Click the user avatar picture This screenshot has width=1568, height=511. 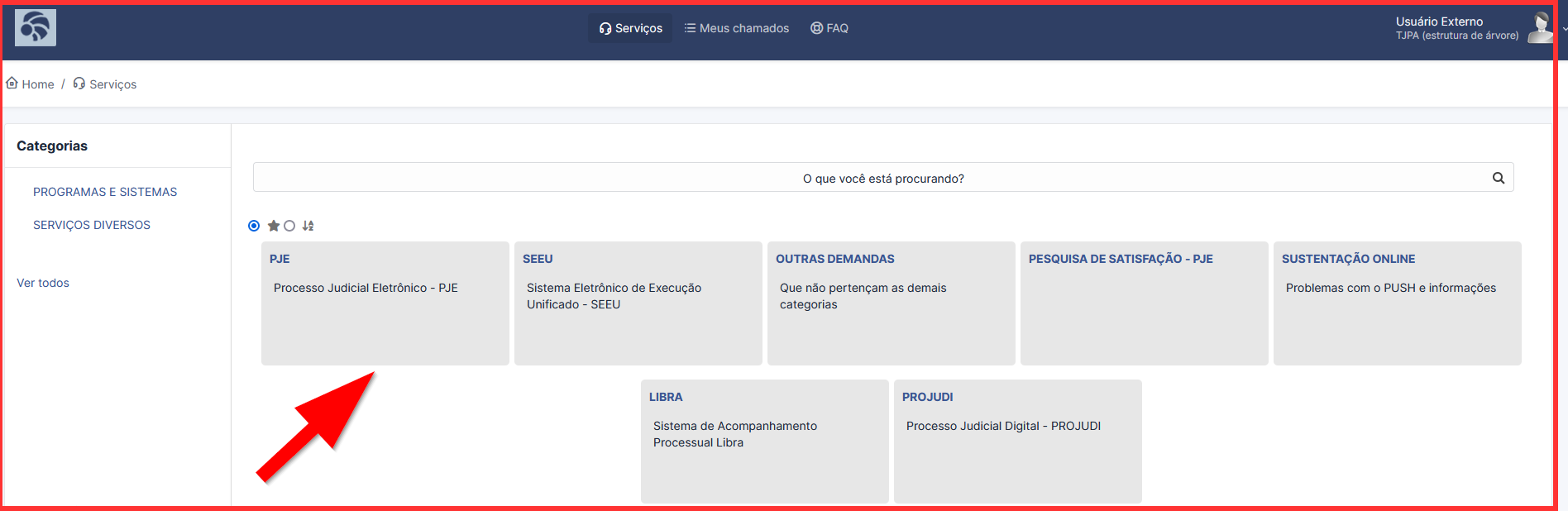pos(1540,27)
